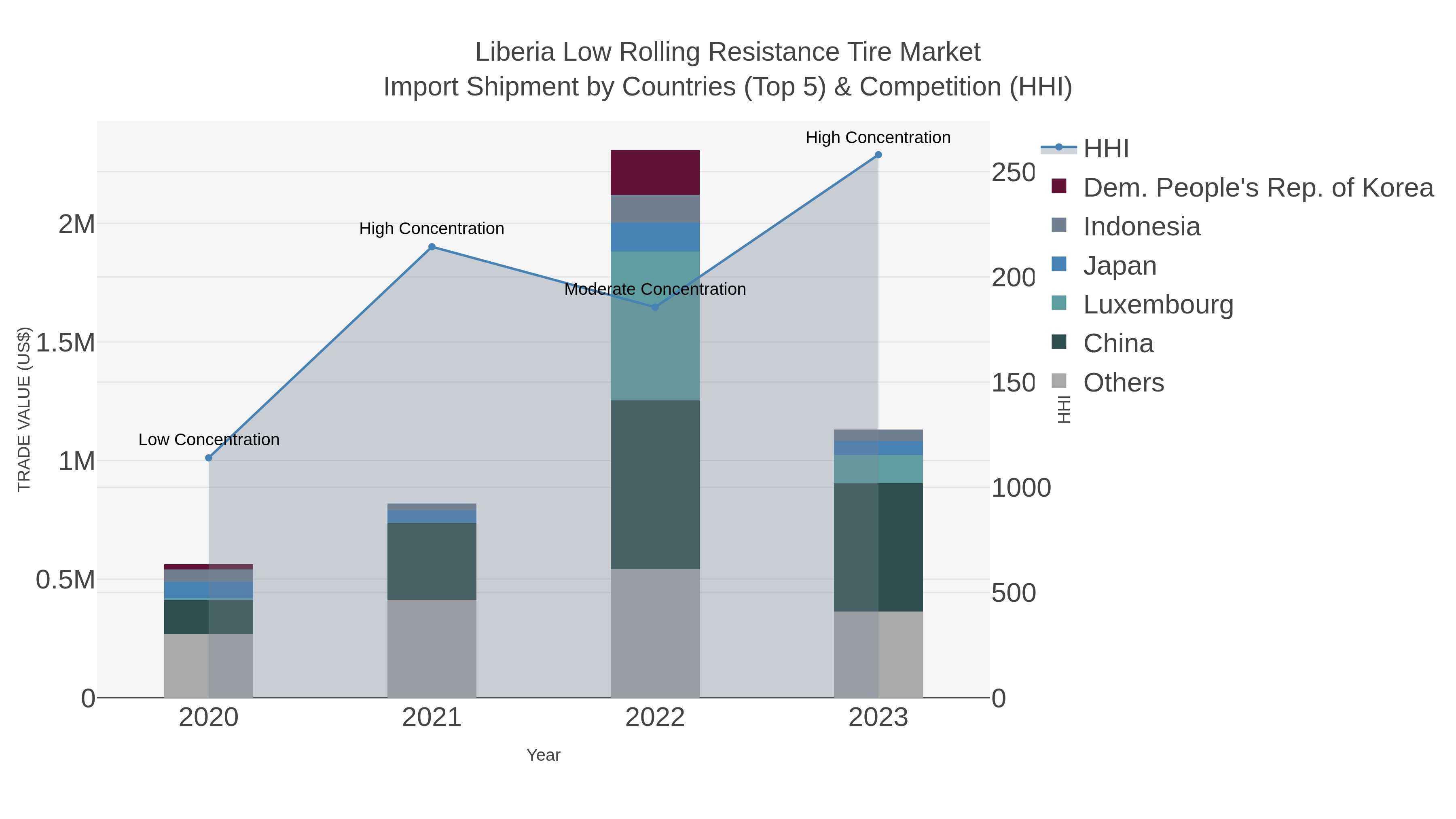Click the 2021 'High Concentration' annotation

tap(432, 229)
